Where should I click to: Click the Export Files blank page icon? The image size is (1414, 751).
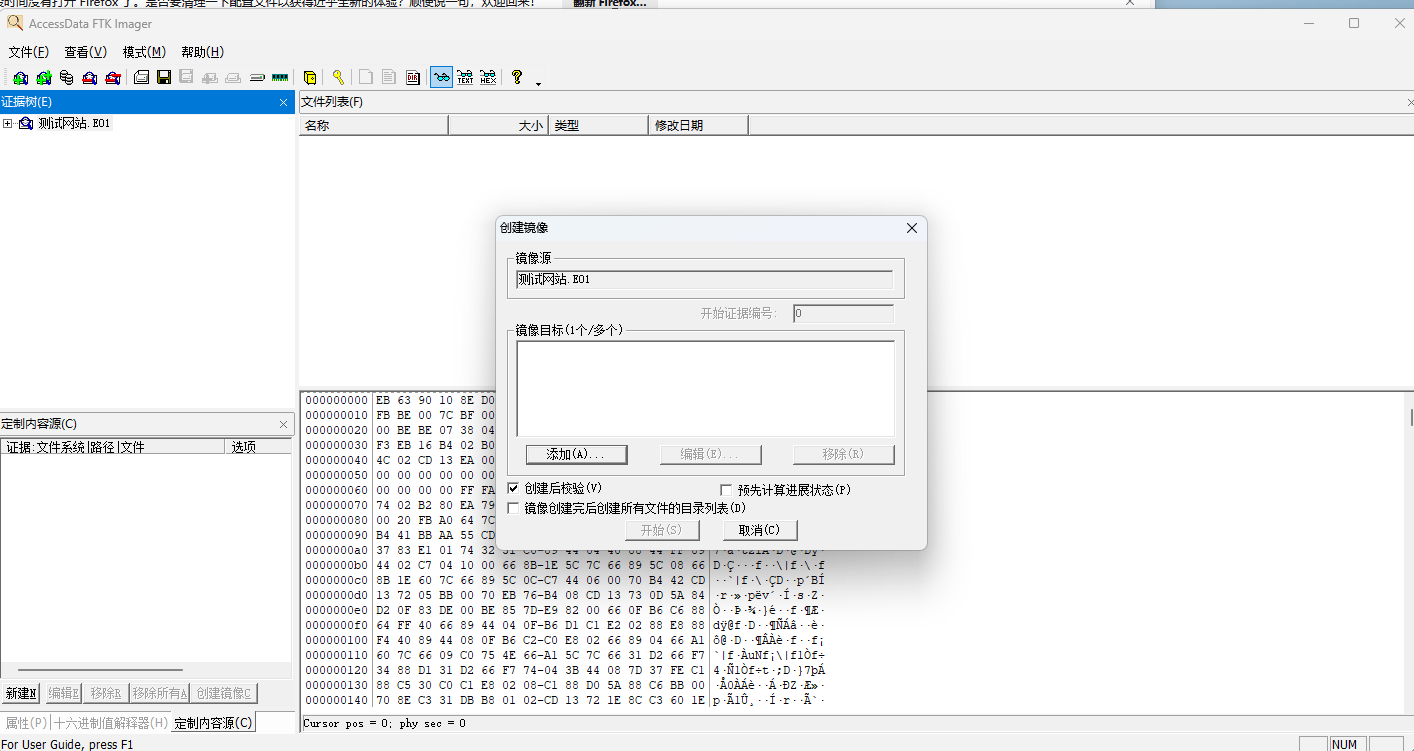pyautogui.click(x=366, y=77)
